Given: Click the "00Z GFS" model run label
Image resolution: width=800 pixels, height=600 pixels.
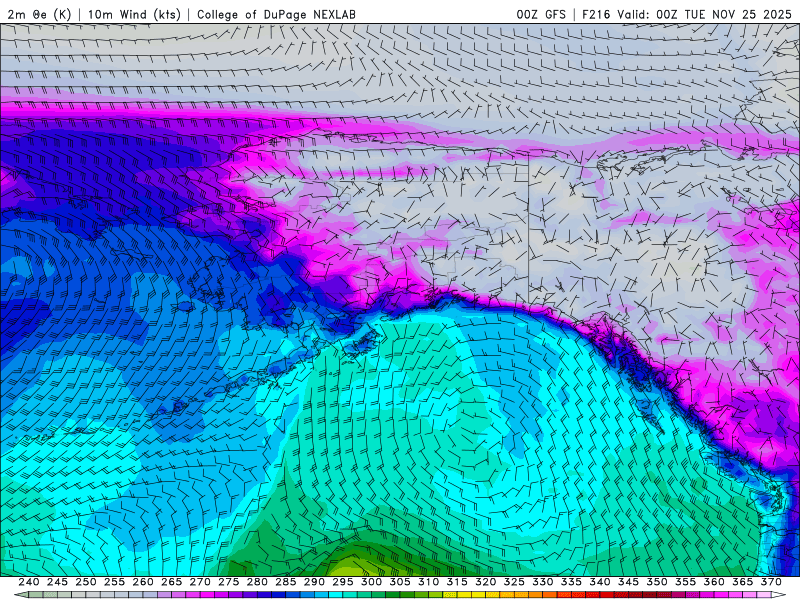Looking at the screenshot, I should tap(541, 14).
